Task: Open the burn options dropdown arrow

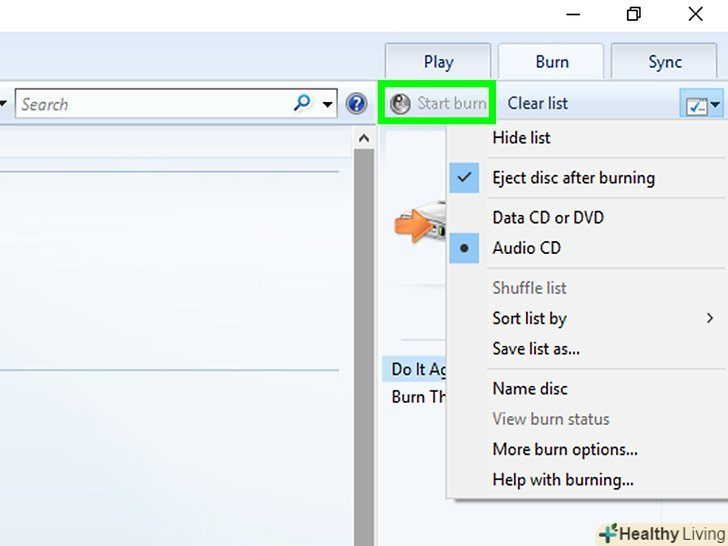Action: pyautogui.click(x=715, y=104)
